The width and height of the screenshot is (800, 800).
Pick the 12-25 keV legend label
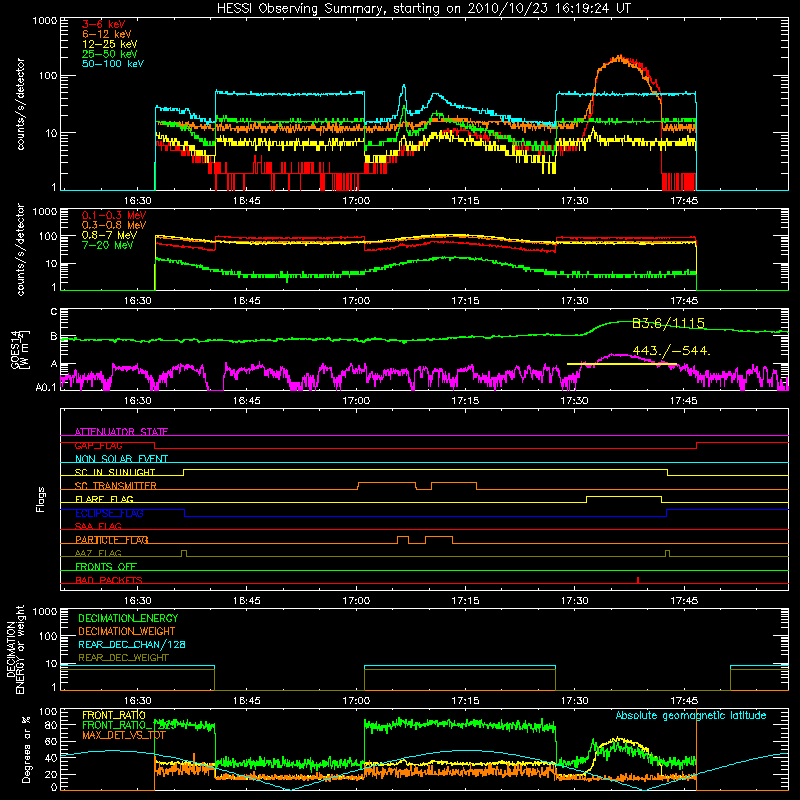tap(110, 44)
